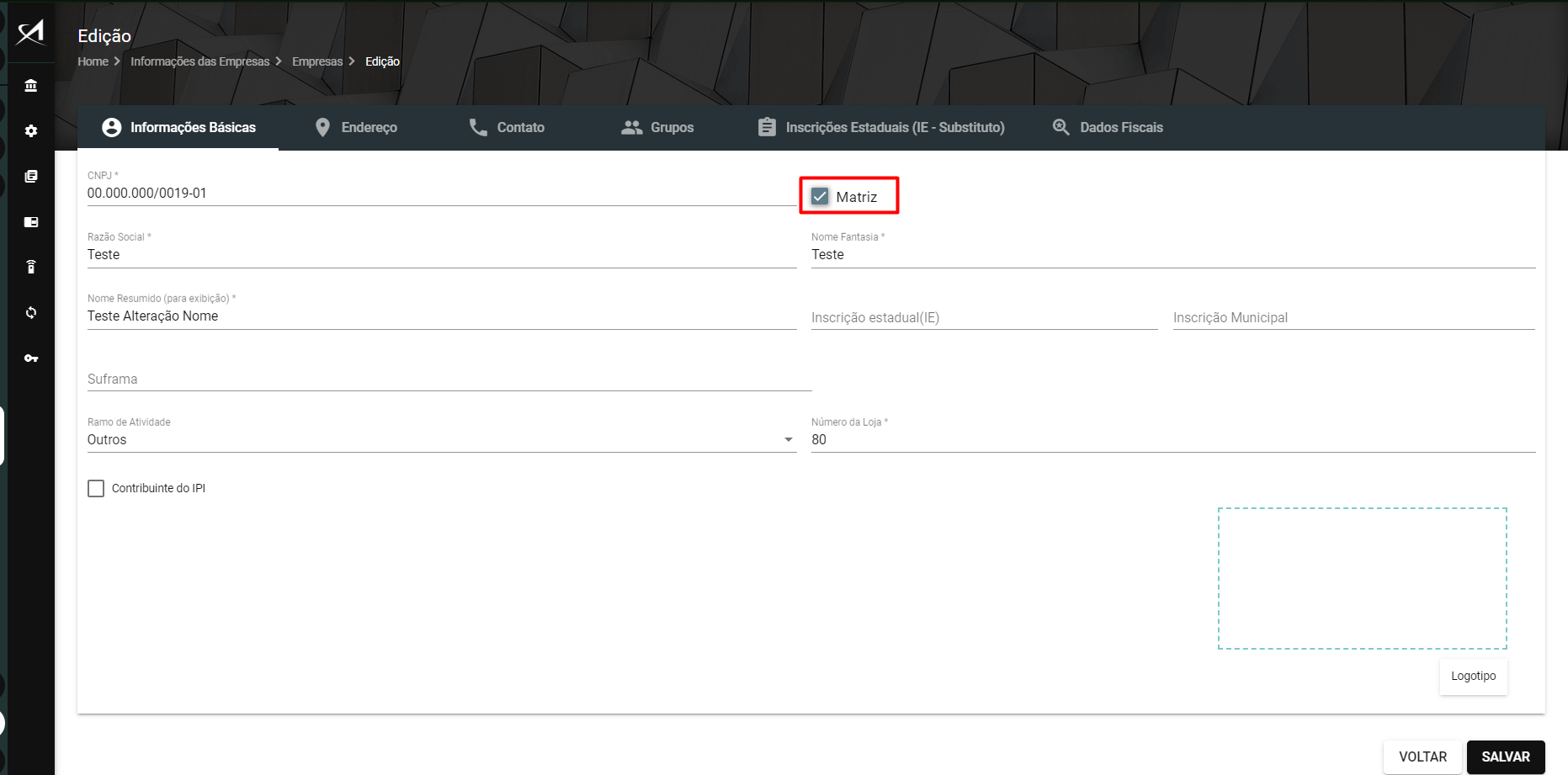Click the app logo at top left
This screenshot has height=775, width=1568.
click(31, 32)
